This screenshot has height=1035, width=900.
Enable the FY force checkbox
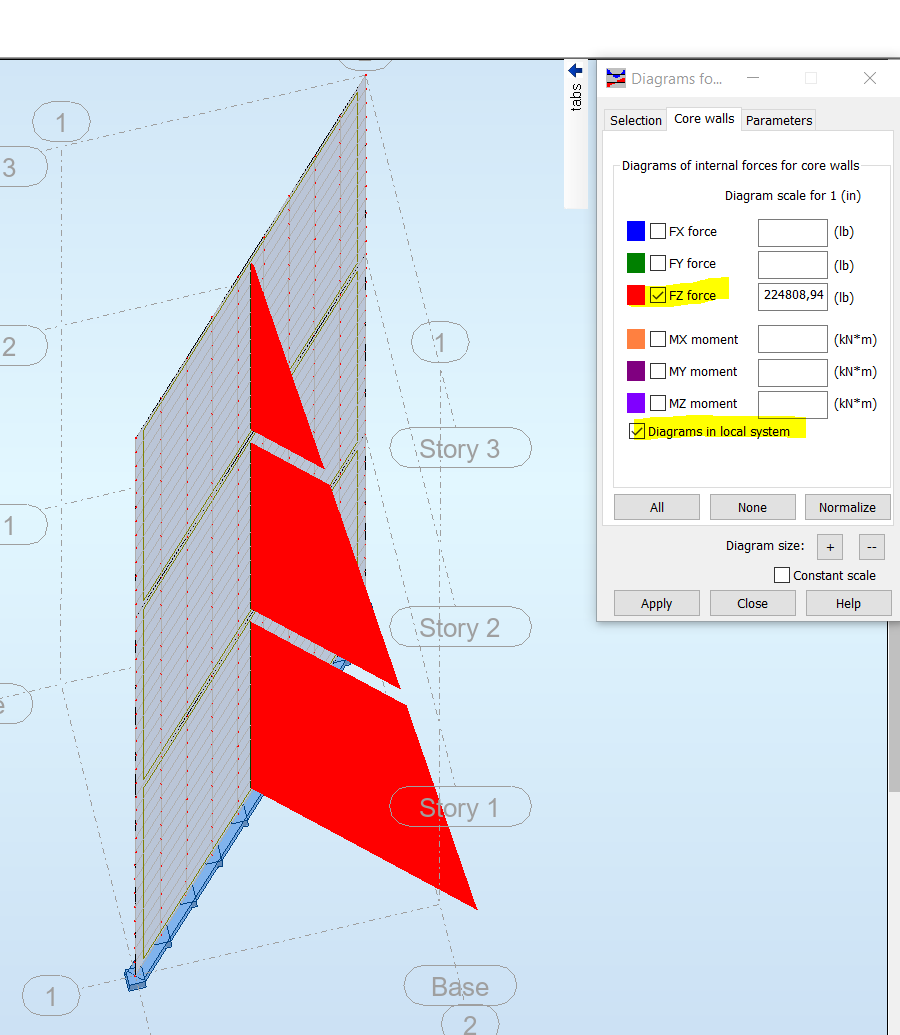tap(658, 263)
